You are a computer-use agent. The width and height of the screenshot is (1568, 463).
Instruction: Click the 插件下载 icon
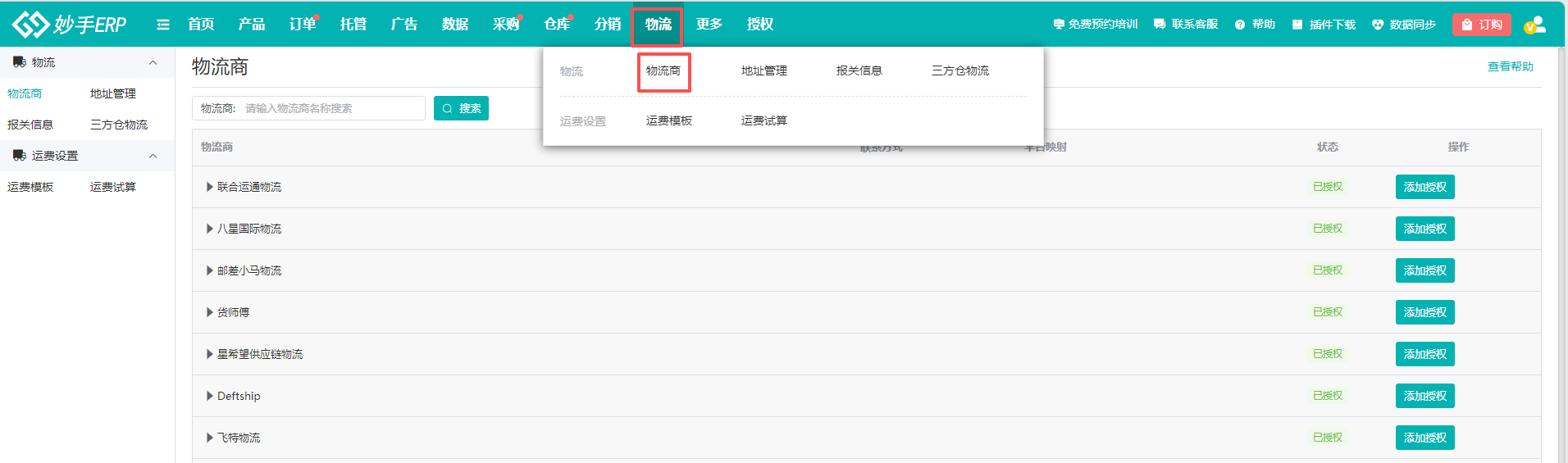[1297, 25]
